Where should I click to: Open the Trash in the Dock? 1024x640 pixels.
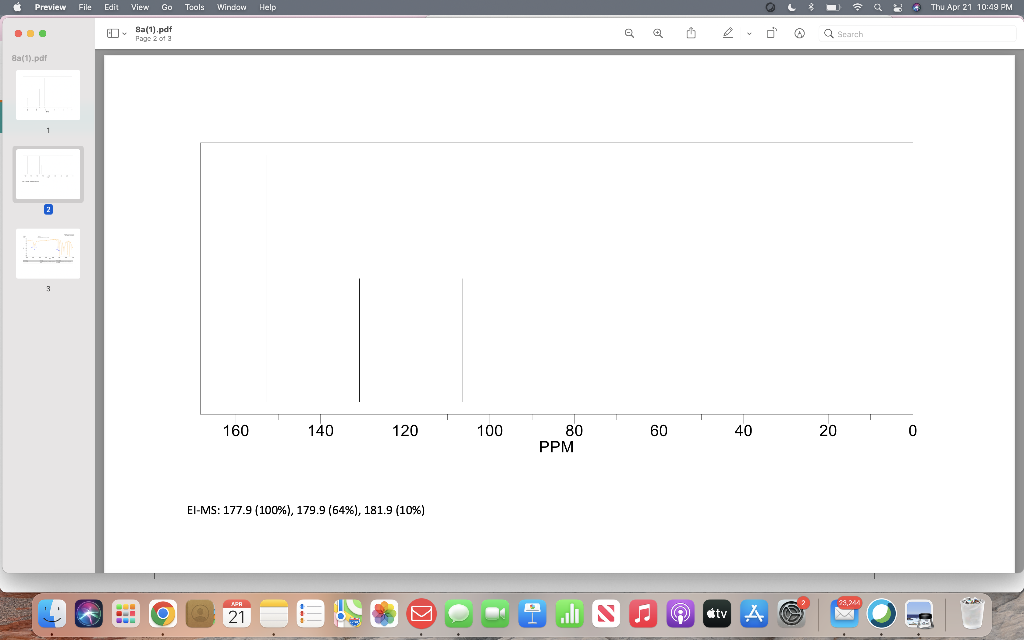972,614
